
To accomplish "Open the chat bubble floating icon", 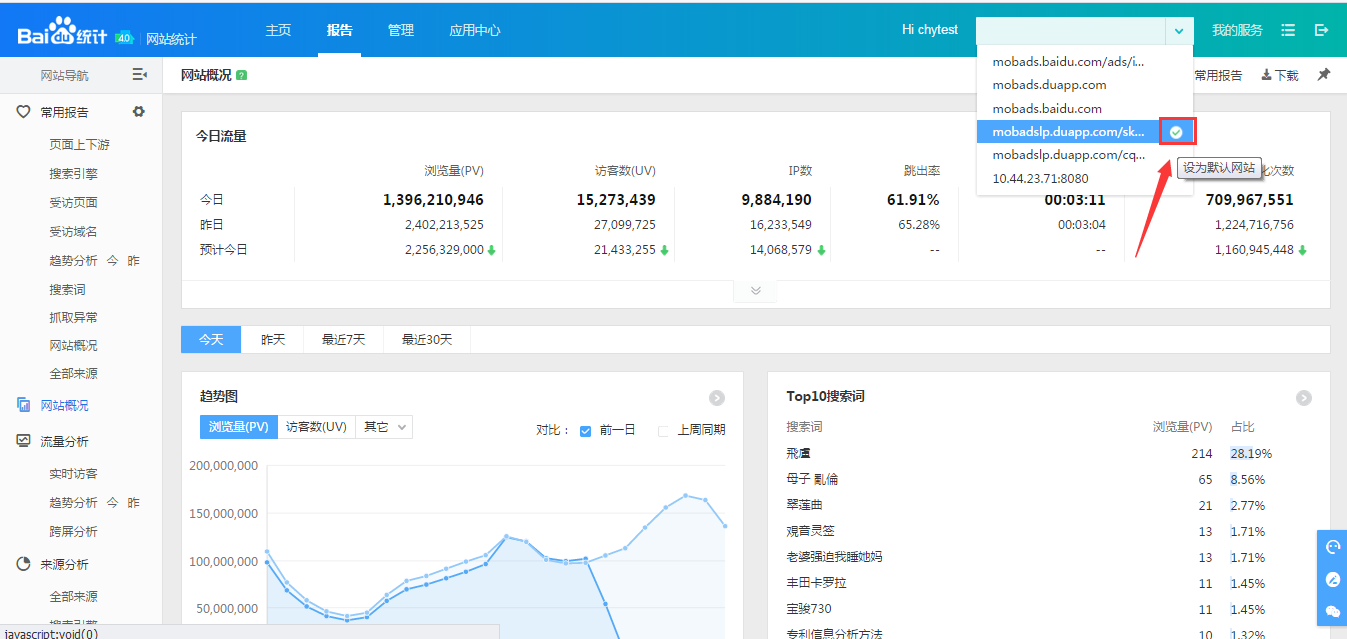I will (x=1332, y=611).
